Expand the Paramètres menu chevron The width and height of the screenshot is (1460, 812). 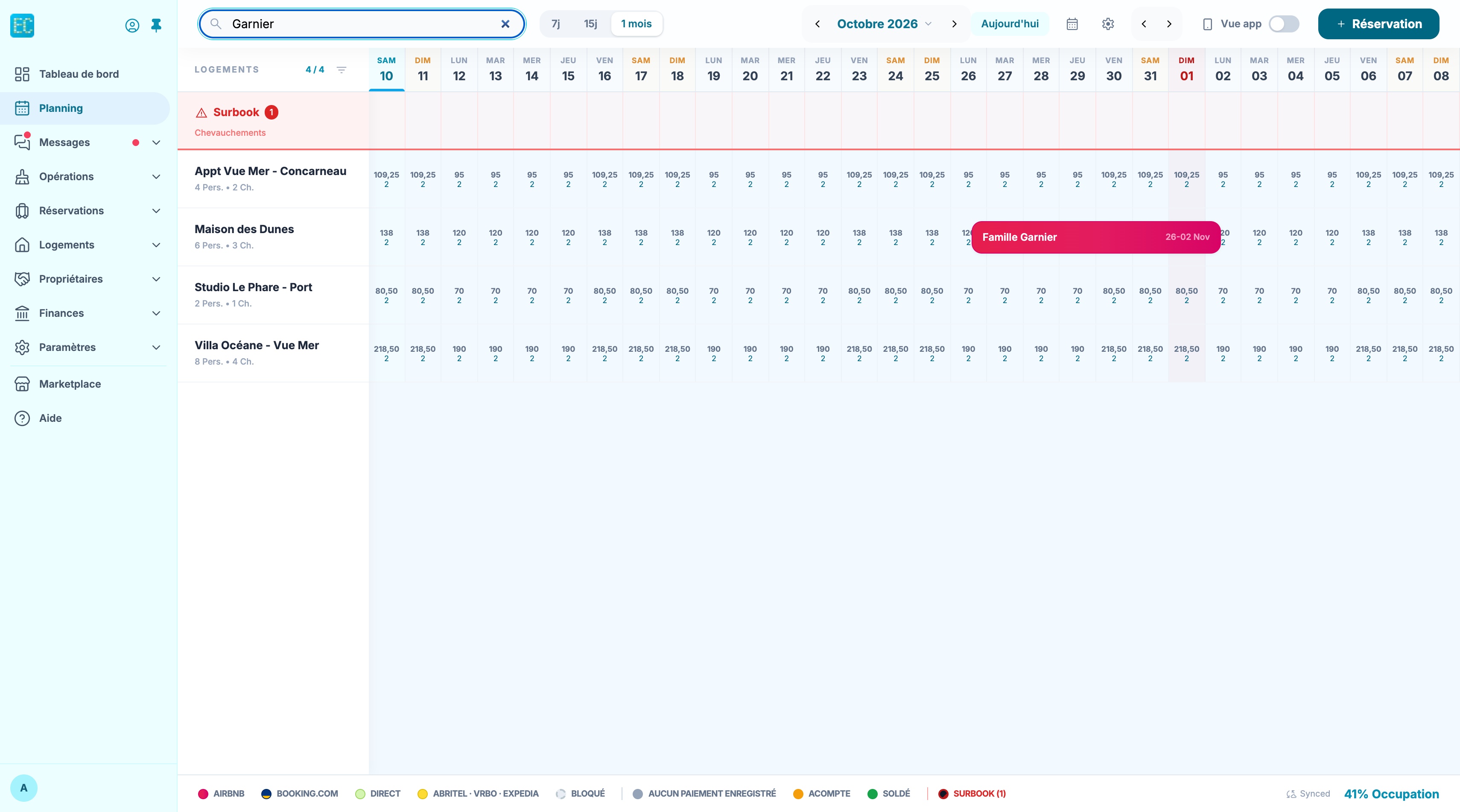[x=156, y=348]
